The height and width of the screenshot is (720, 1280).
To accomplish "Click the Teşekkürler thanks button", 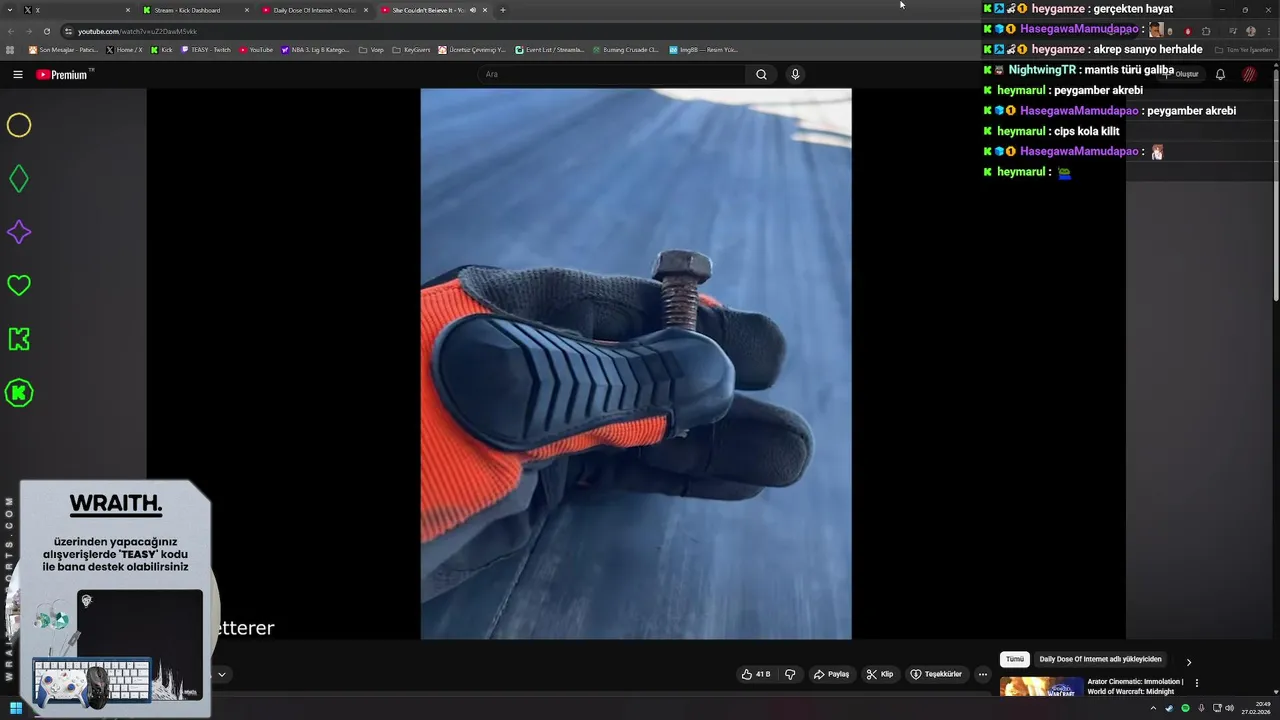I will pyautogui.click(x=936, y=674).
